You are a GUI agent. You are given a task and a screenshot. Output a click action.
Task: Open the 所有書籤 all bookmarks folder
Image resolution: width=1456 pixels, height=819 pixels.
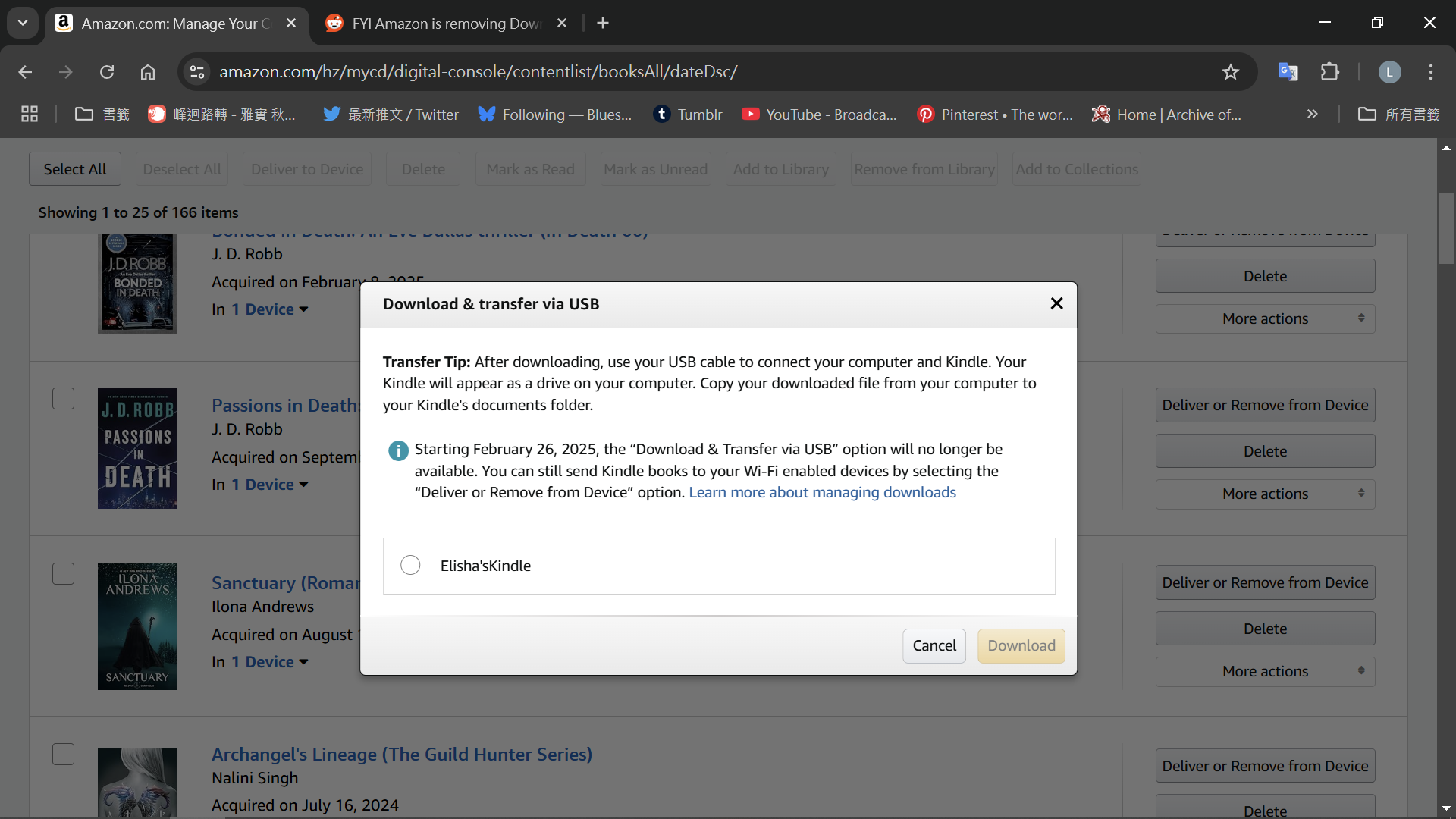click(1399, 115)
